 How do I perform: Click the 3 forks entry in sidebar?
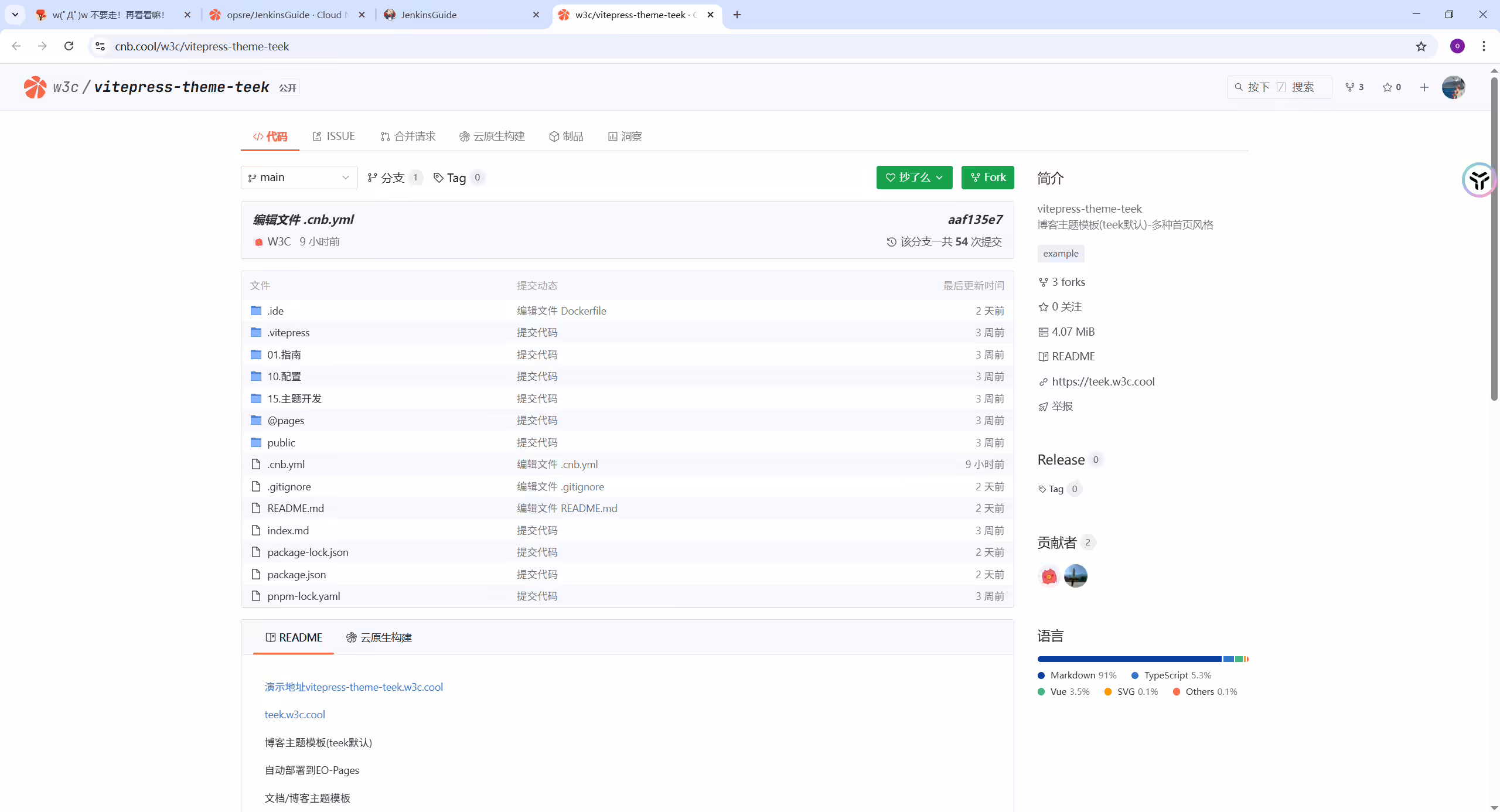pyautogui.click(x=1062, y=282)
